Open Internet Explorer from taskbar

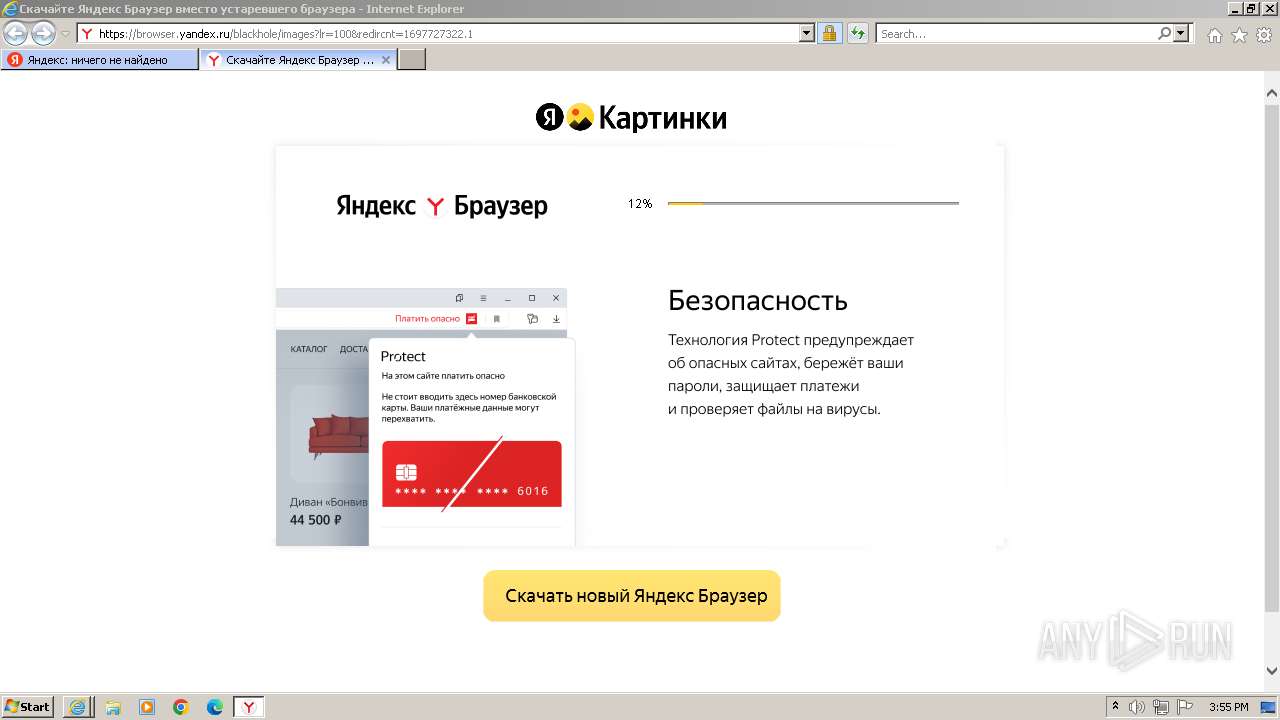[x=78, y=707]
